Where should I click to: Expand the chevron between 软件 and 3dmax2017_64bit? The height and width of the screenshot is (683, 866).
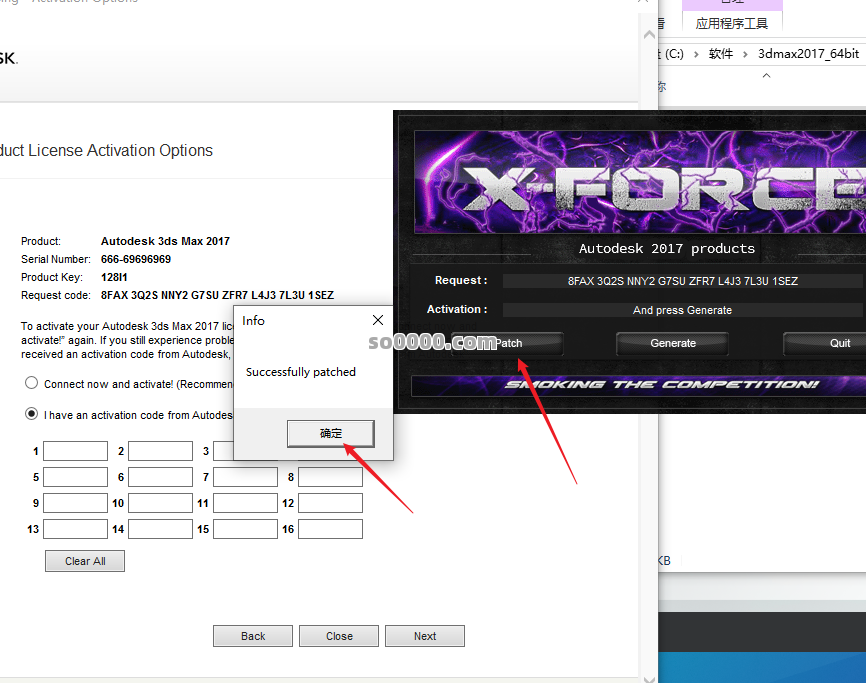point(745,54)
